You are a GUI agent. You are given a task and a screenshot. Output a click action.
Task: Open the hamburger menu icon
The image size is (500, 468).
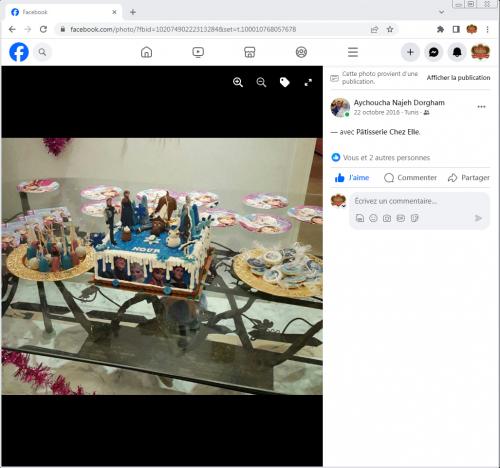[x=353, y=52]
